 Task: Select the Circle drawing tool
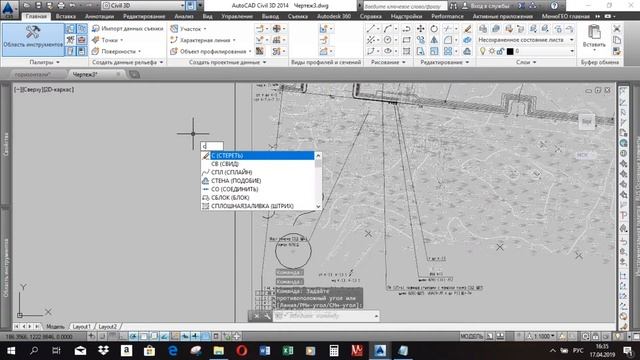[387, 40]
